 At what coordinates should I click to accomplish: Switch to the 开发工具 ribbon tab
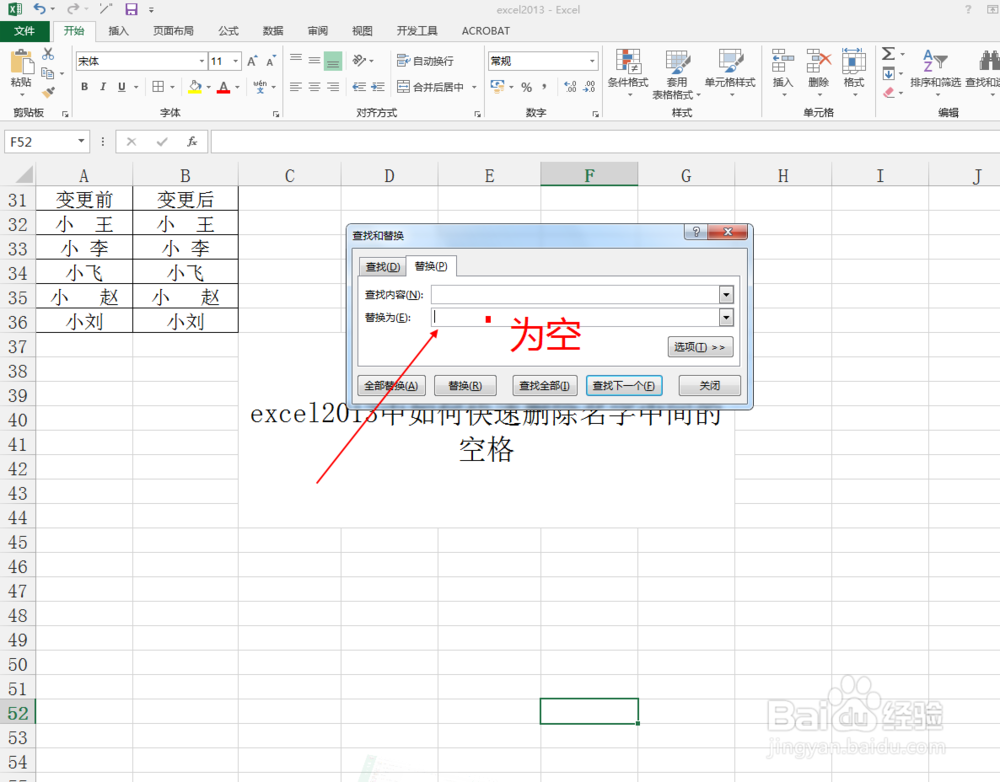[416, 31]
